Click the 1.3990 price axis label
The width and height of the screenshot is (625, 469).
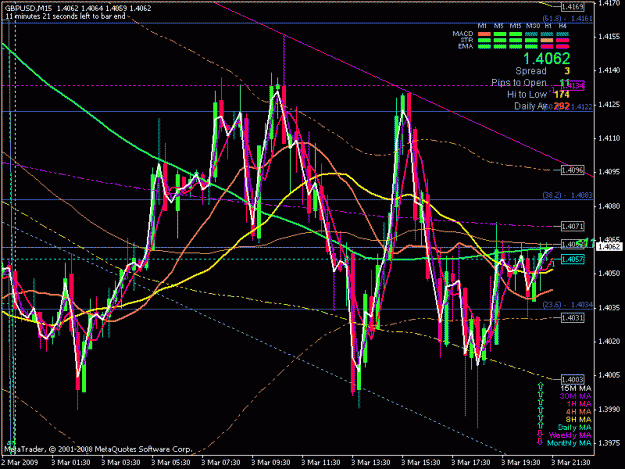(x=609, y=409)
